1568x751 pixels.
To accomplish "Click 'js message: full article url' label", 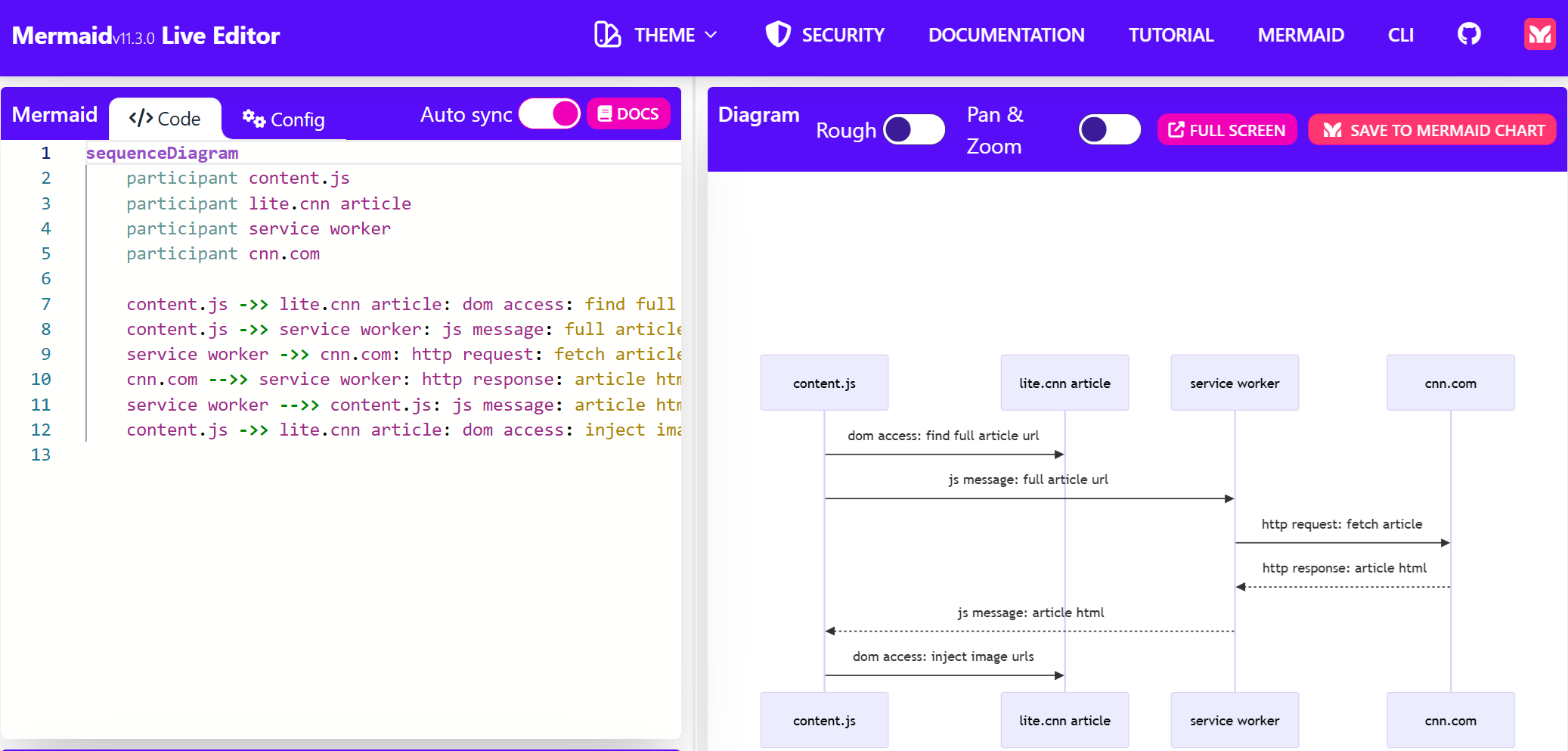I will click(x=1028, y=479).
